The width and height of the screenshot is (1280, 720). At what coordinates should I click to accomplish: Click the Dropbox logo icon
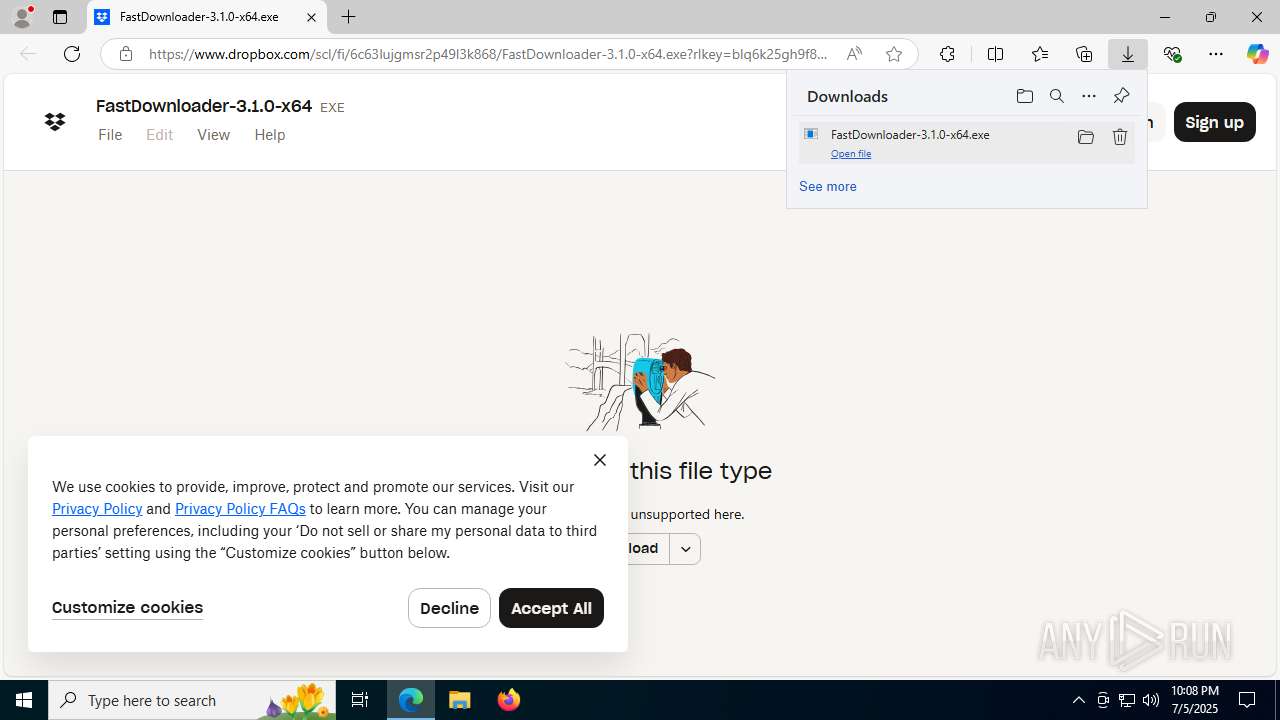click(x=55, y=122)
